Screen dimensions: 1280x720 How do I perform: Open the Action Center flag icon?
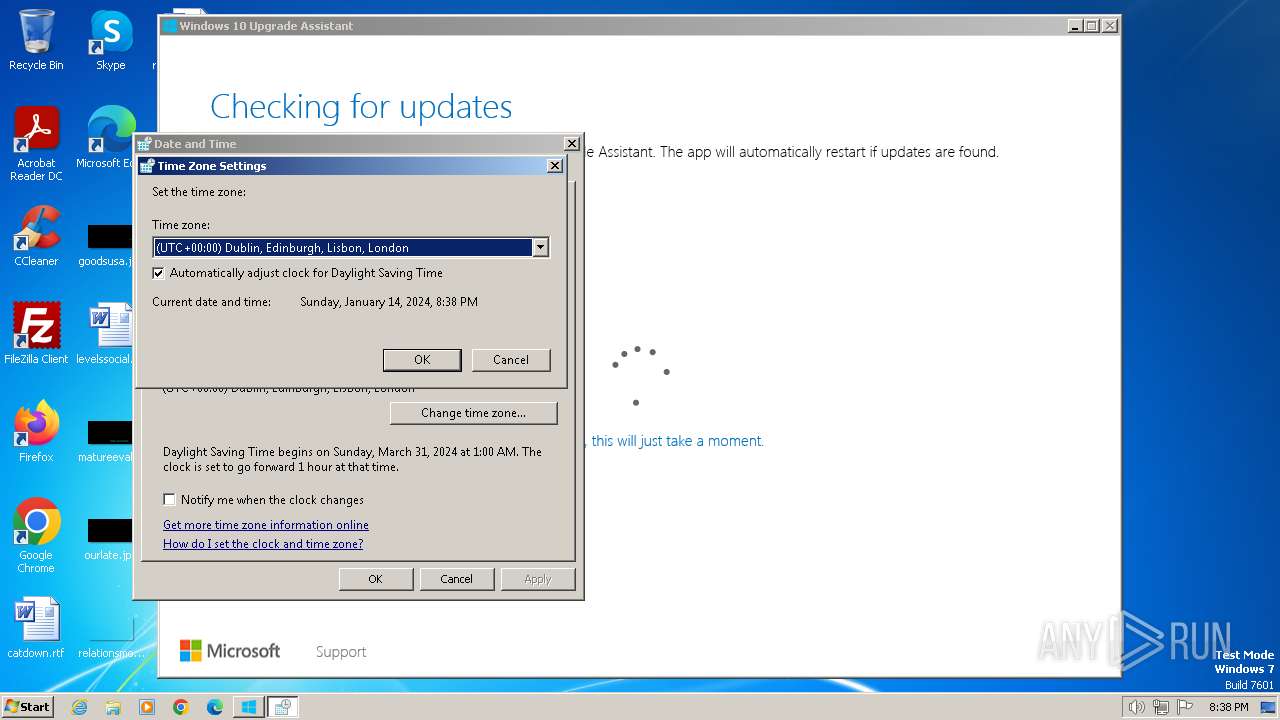click(x=1184, y=707)
